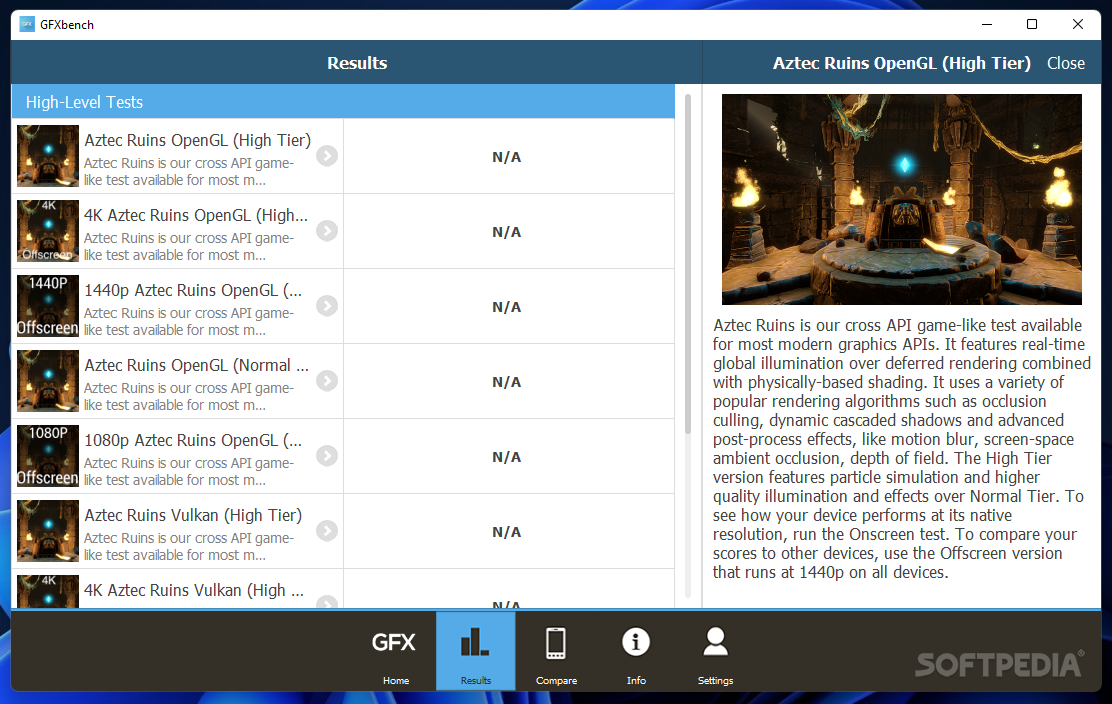Select the Aztec Ruins Vulkan (High Tier) title
Screen dimensions: 1112x704
point(193,515)
